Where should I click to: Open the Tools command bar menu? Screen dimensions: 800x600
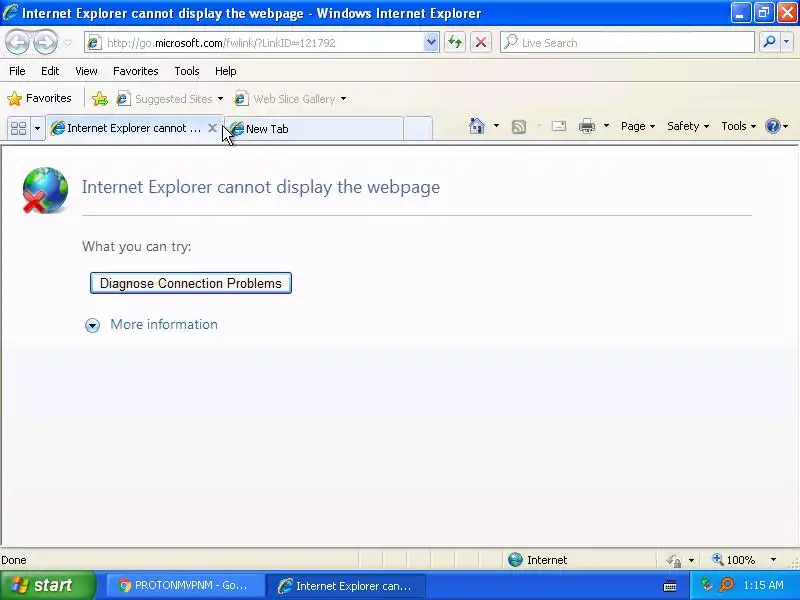click(x=738, y=126)
